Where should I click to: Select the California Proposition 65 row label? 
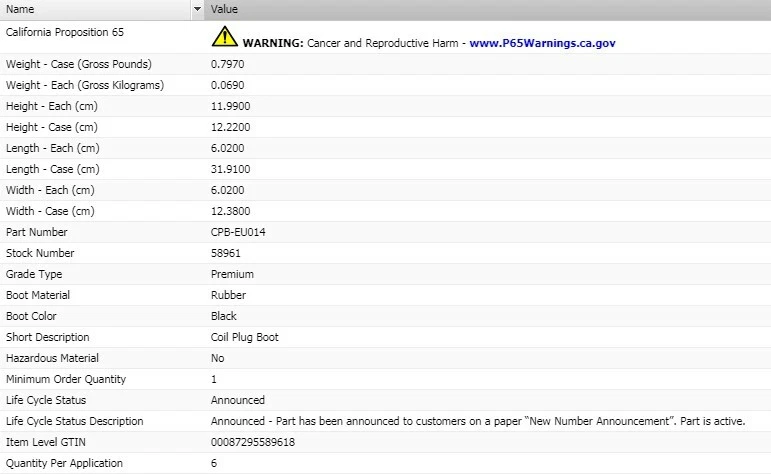tap(65, 32)
